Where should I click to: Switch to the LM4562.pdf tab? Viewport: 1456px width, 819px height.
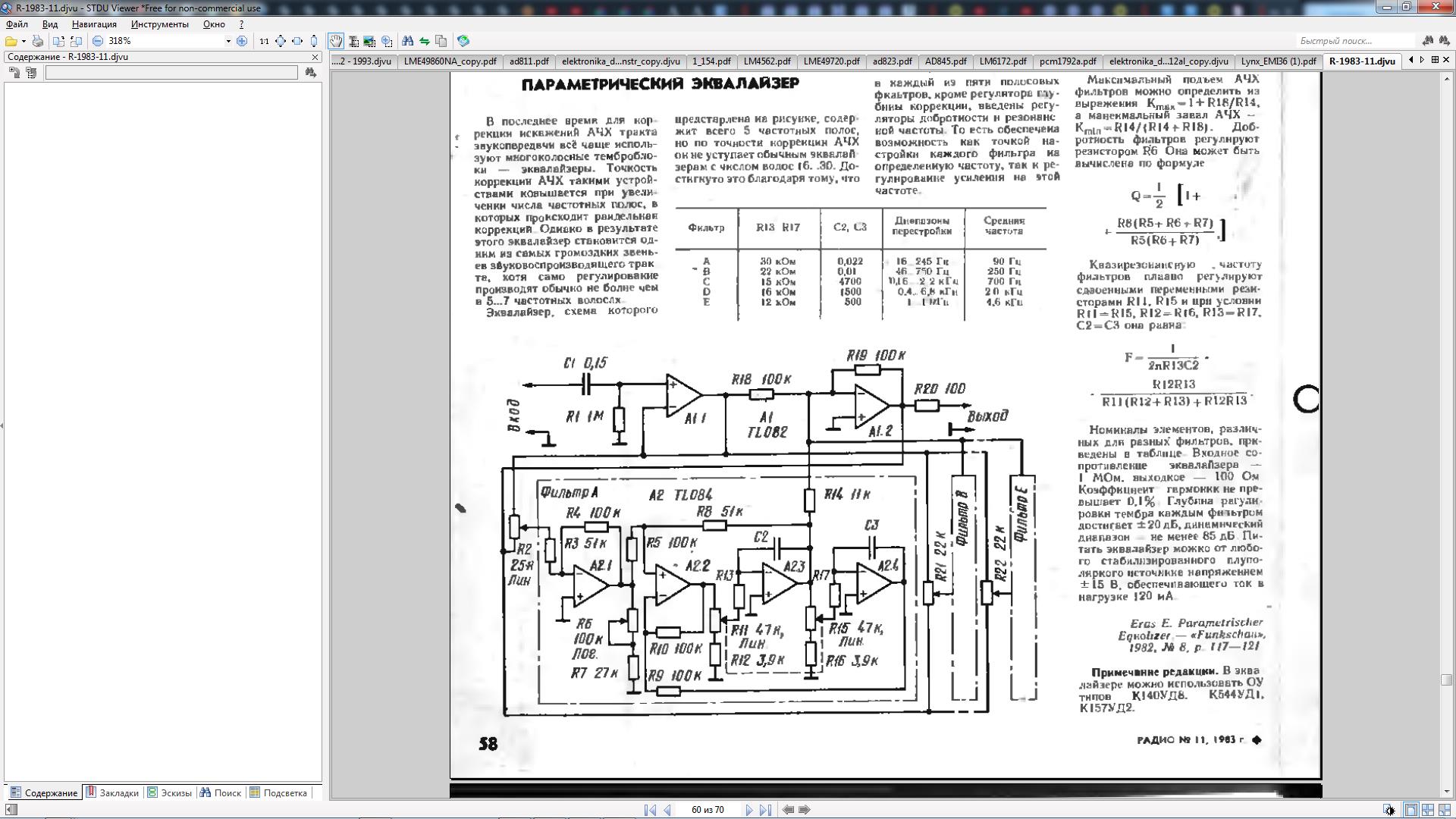click(767, 61)
